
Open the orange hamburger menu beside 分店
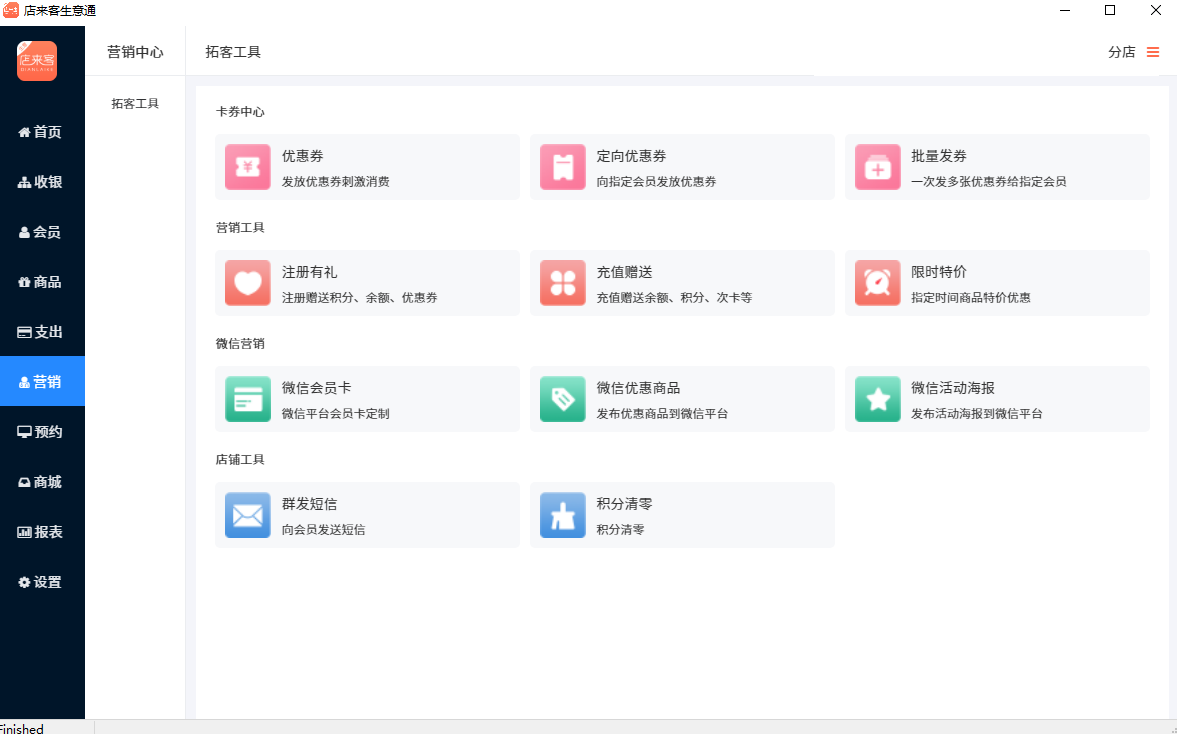tap(1153, 52)
